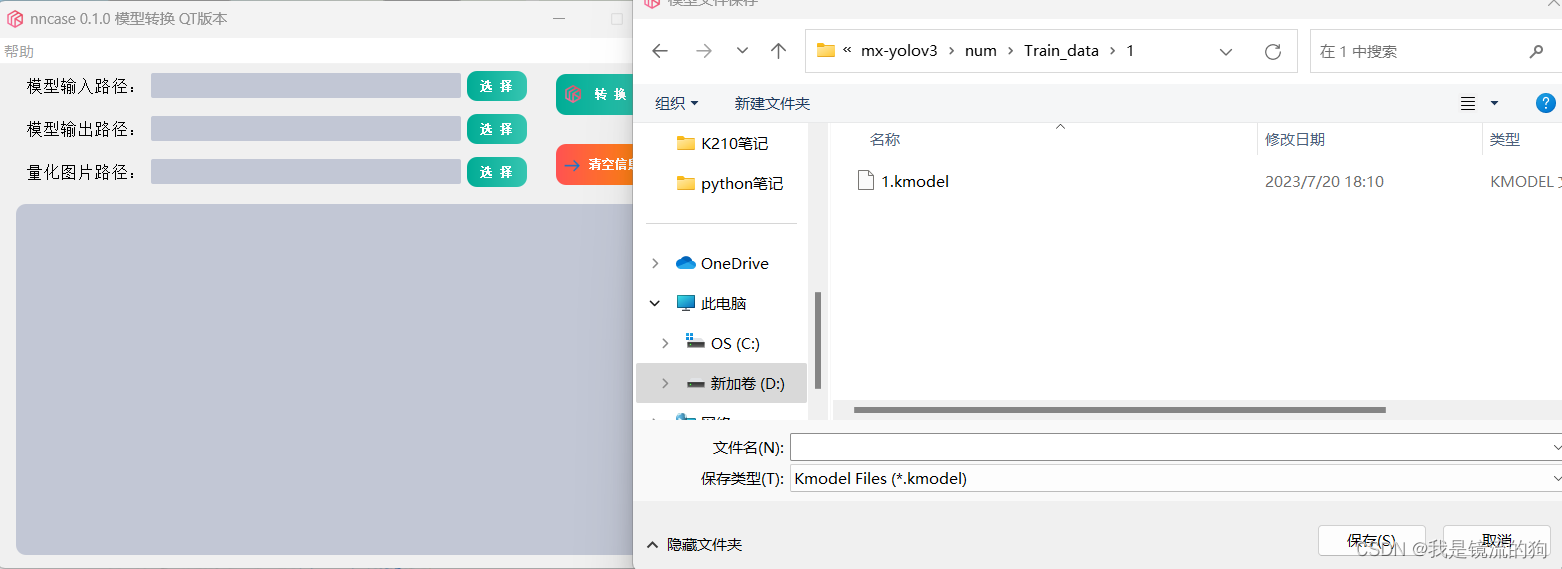Open the 帮助 menu in nncase

click(x=18, y=51)
